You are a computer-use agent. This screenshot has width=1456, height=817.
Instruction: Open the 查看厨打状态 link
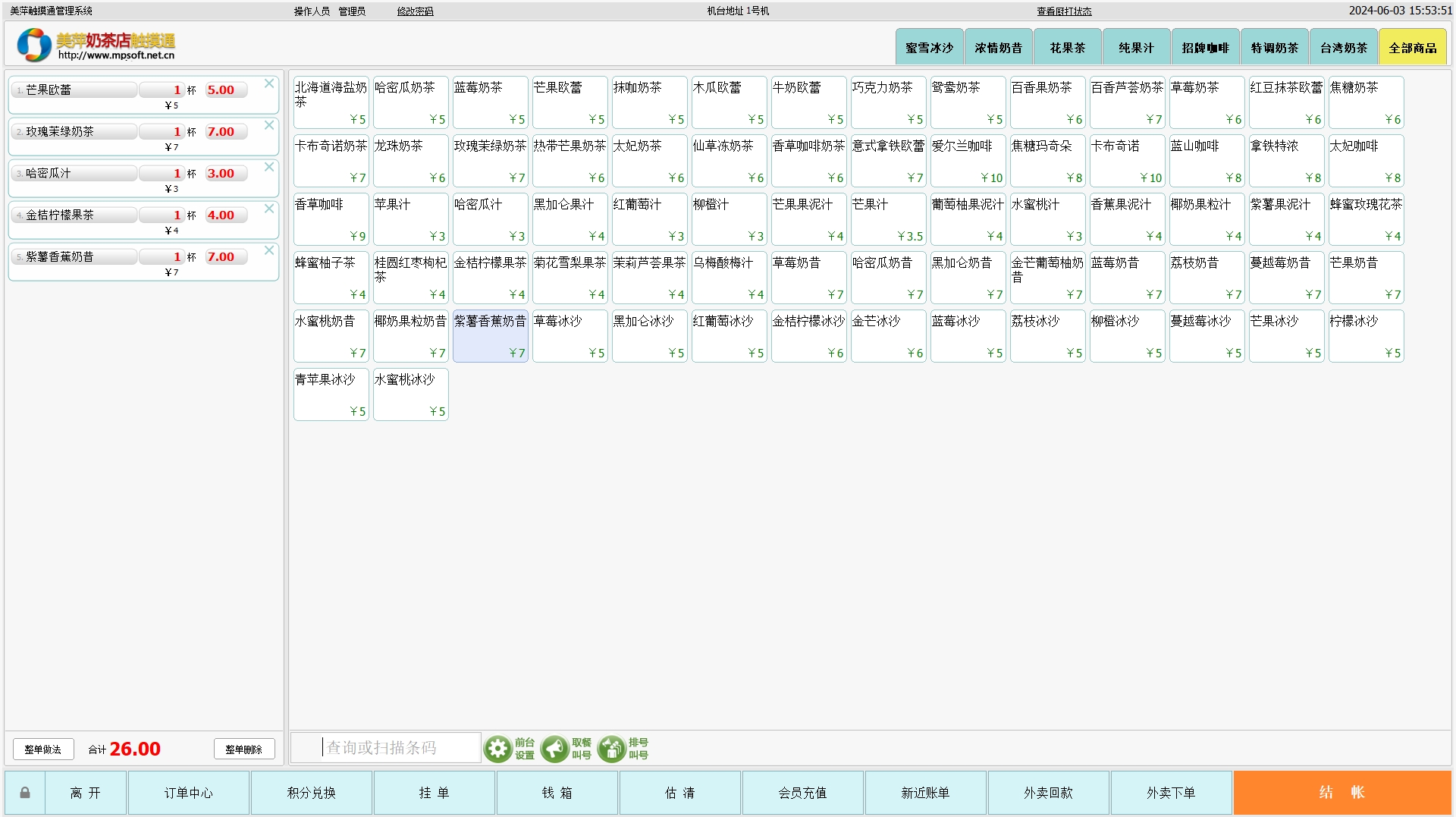(x=1064, y=11)
